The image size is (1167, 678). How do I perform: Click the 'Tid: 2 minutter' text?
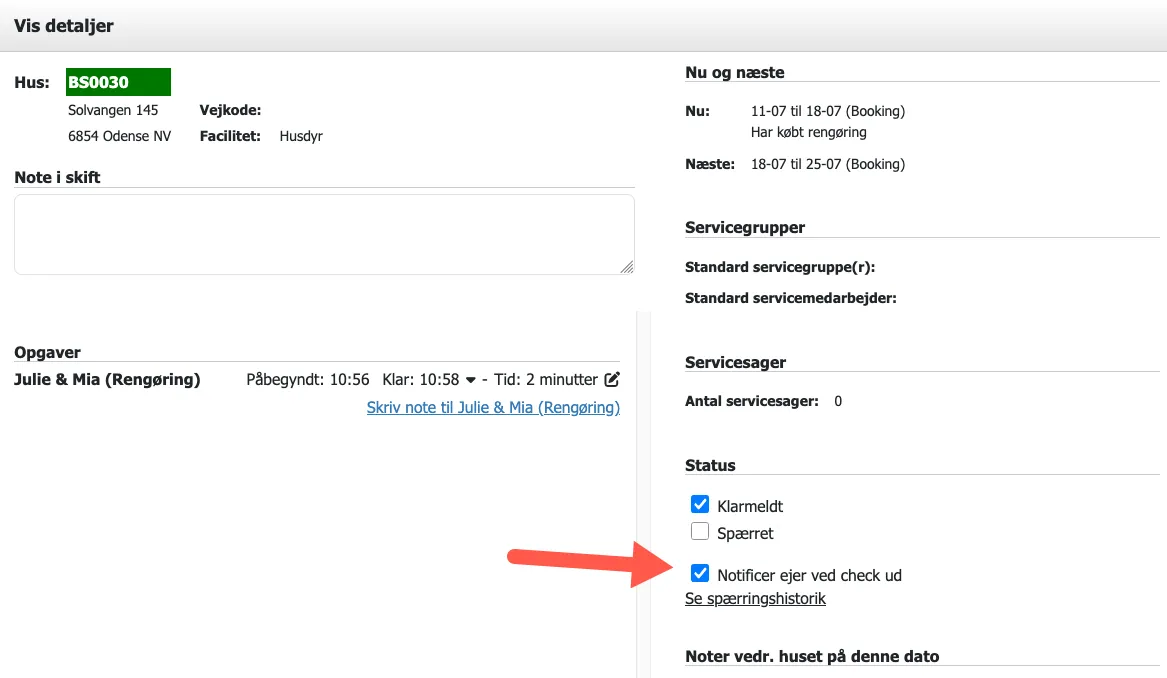point(546,380)
